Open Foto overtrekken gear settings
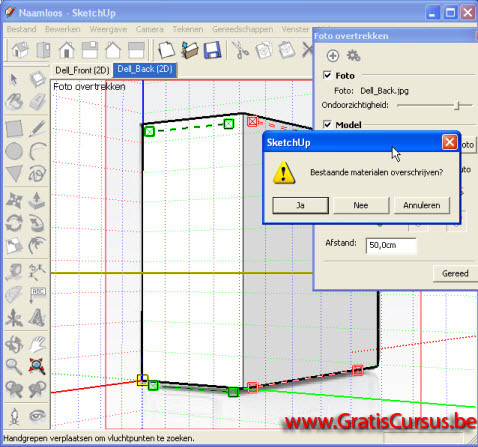The image size is (478, 447). coord(353,56)
